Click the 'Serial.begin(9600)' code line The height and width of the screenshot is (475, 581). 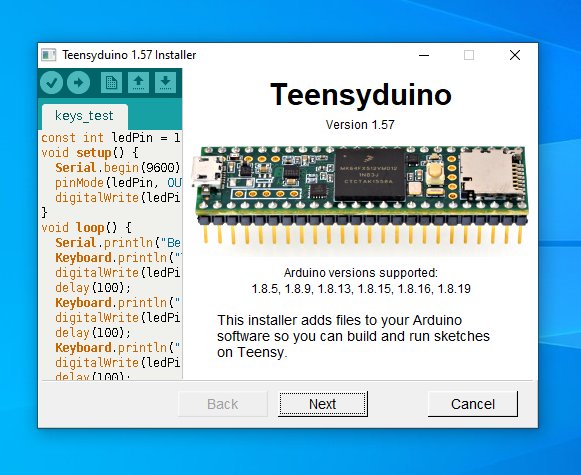click(x=117, y=168)
